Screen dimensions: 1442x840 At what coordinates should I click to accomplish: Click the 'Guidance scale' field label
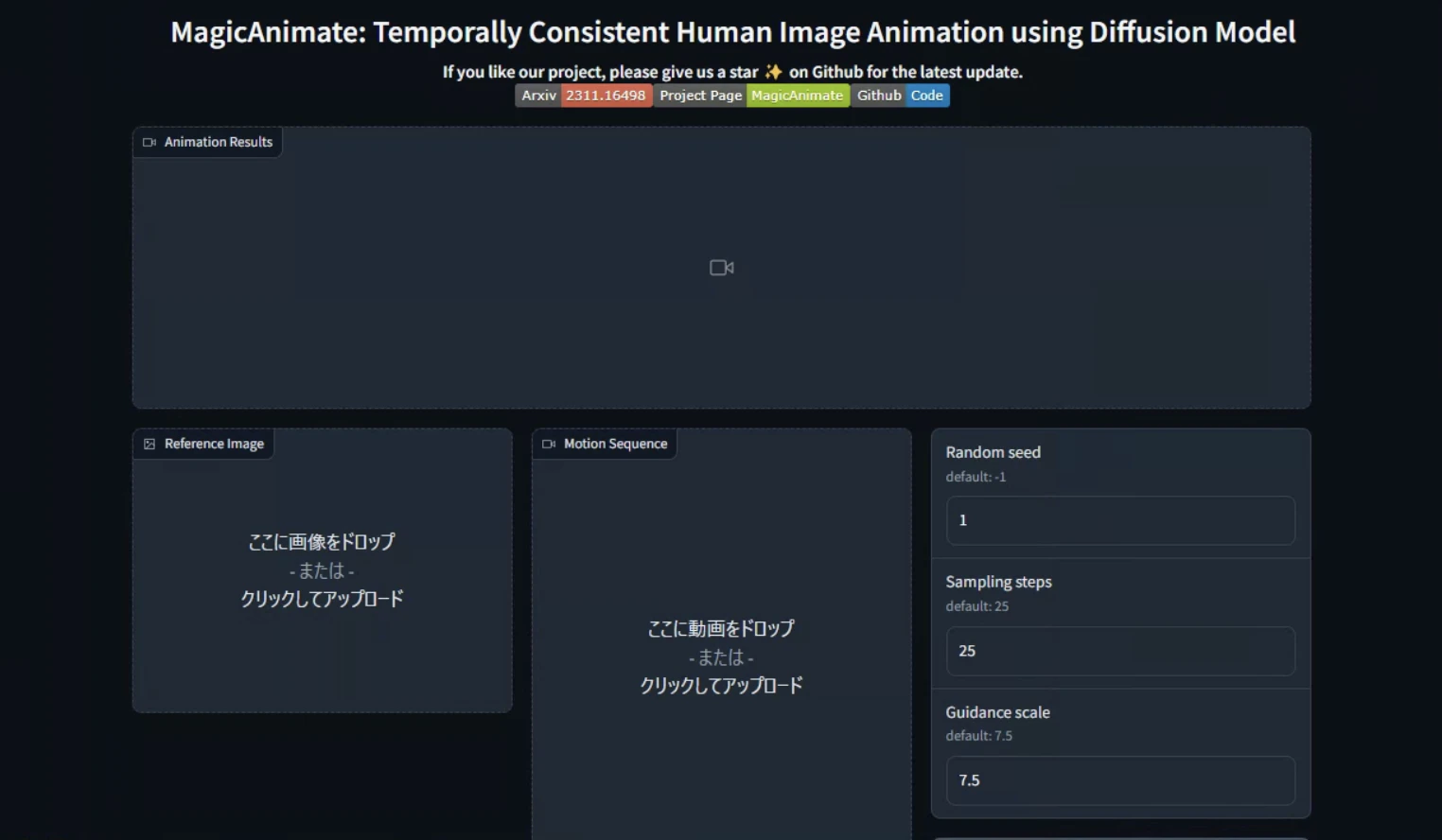pyautogui.click(x=998, y=712)
